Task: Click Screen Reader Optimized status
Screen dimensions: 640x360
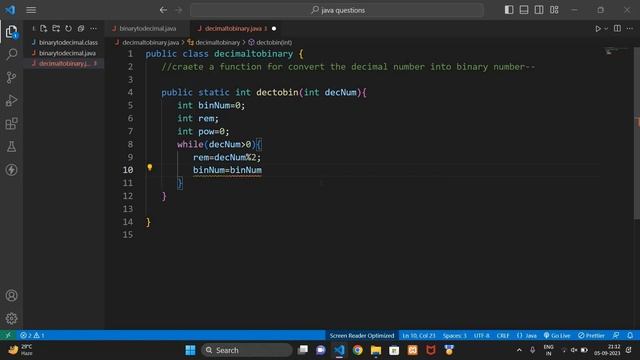Action: coord(362,336)
